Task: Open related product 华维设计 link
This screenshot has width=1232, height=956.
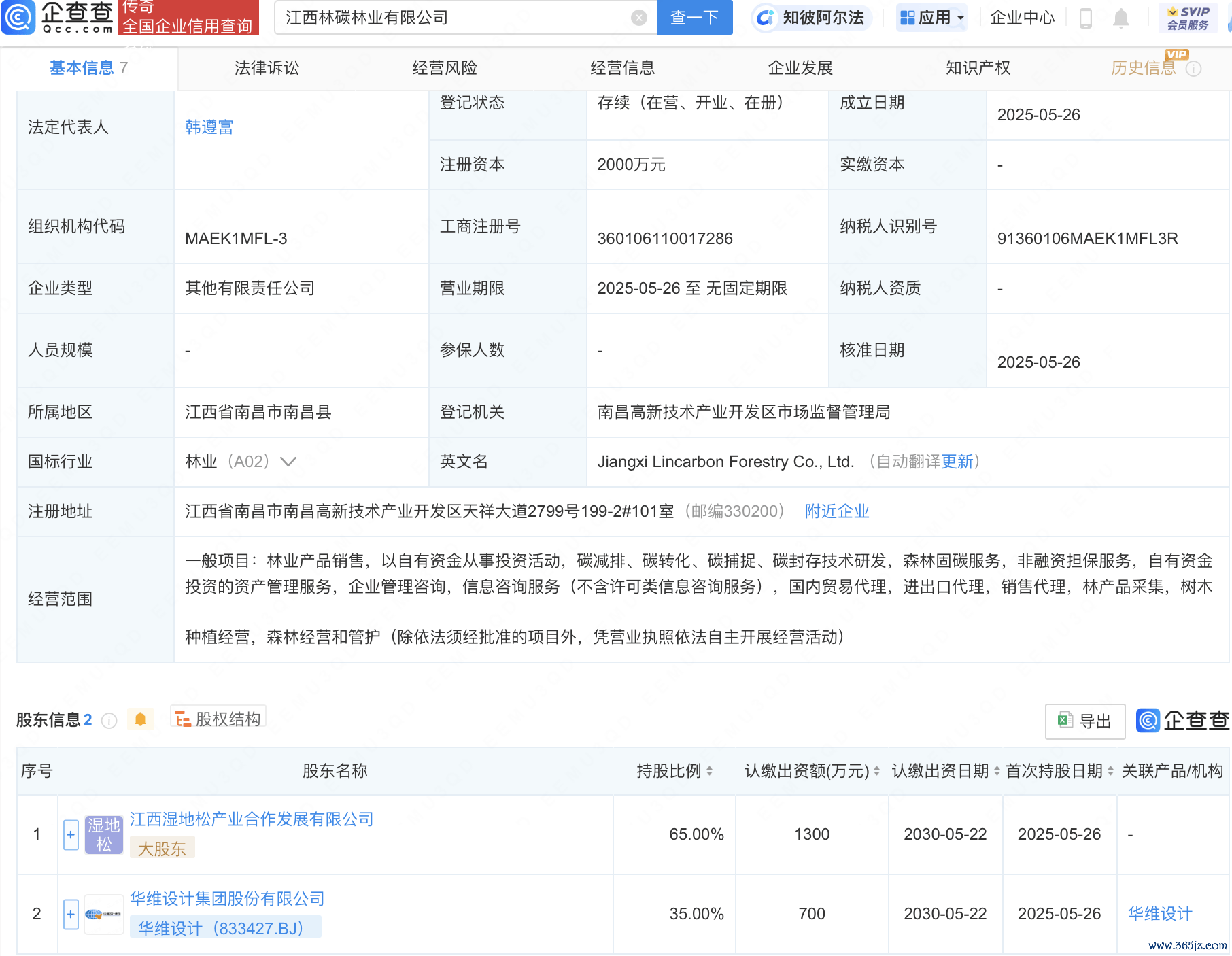Action: [x=1160, y=914]
